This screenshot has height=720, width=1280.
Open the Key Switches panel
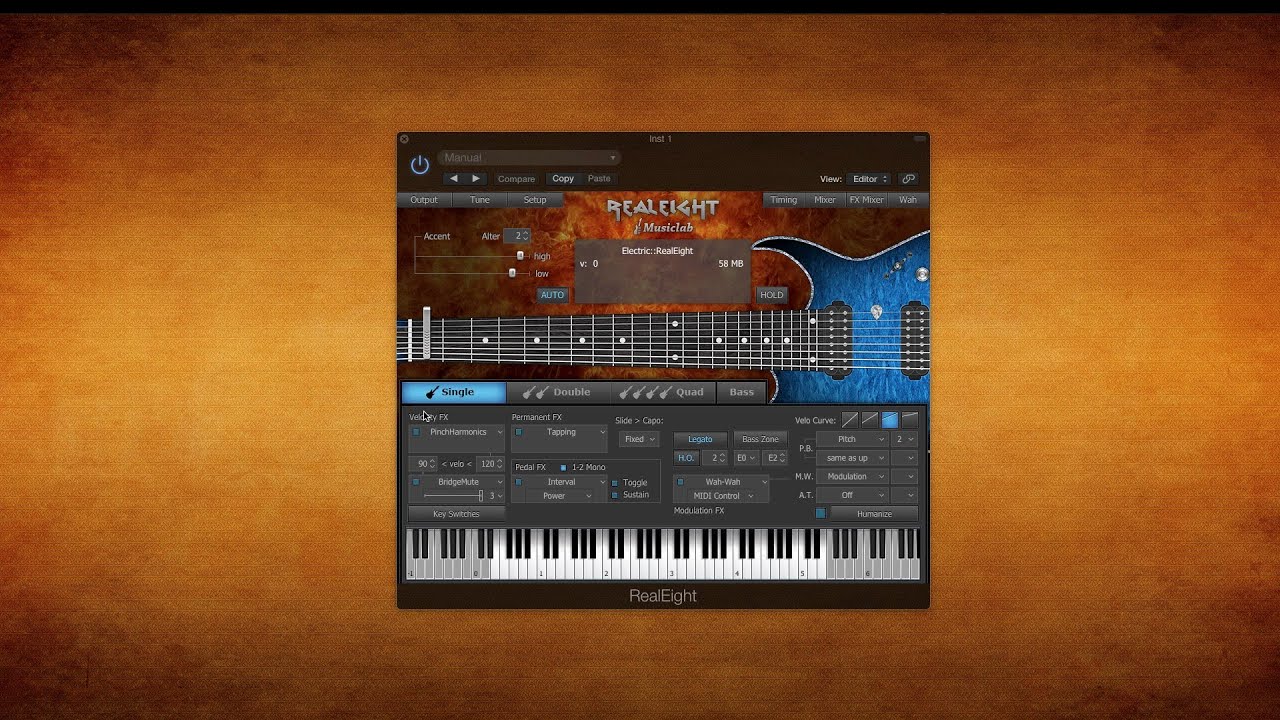click(456, 514)
